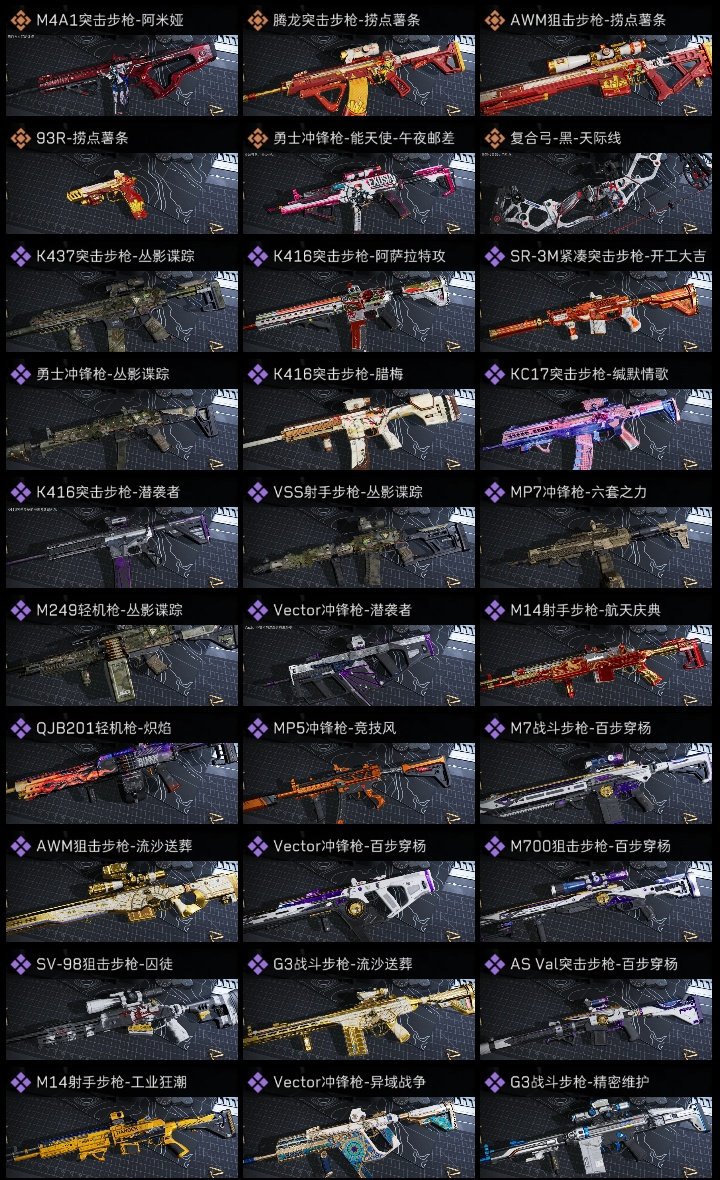Click orange rarity icon beside M4A1突击步枪-阿米娅
This screenshot has height=1180, width=720.
21,20
